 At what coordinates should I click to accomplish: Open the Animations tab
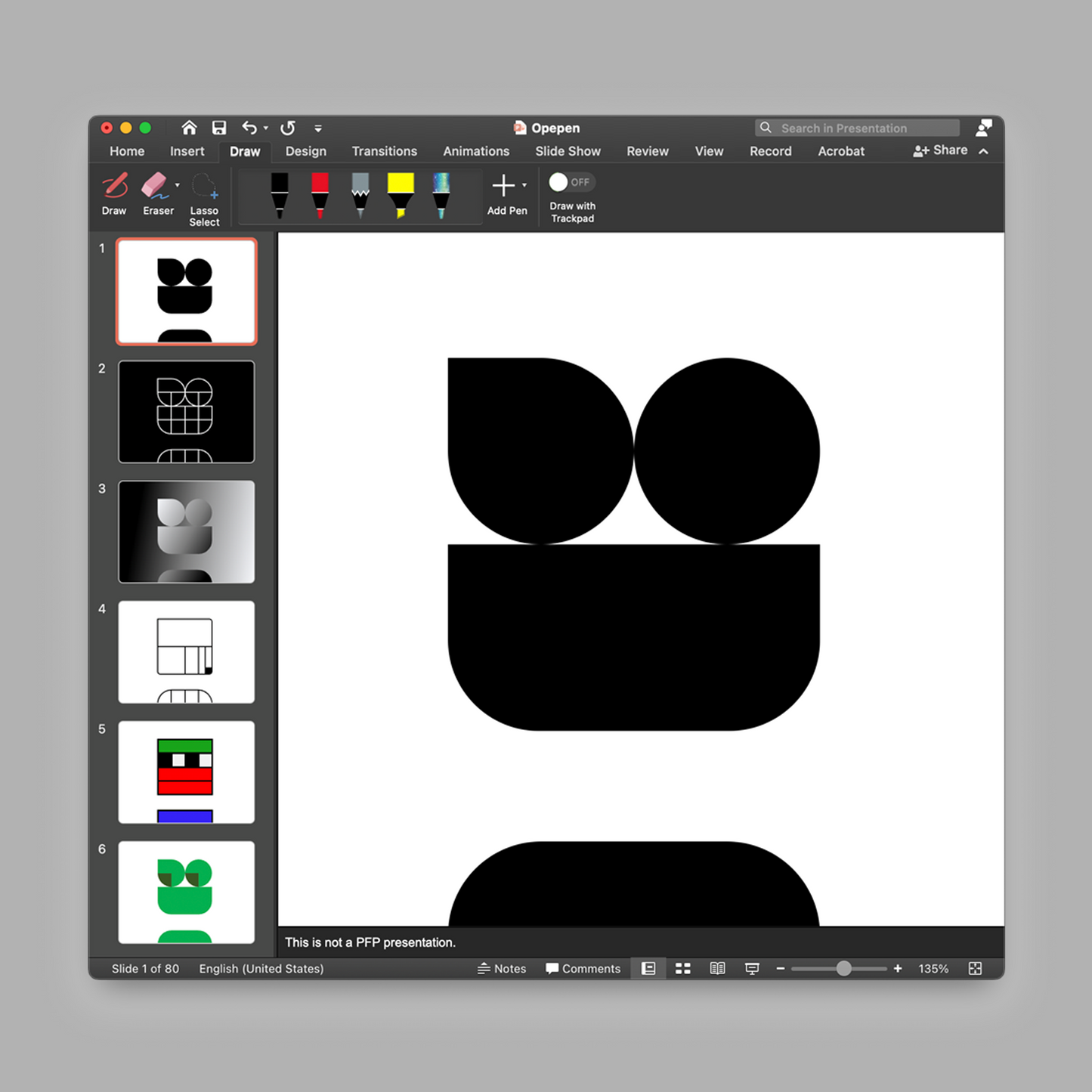point(476,151)
